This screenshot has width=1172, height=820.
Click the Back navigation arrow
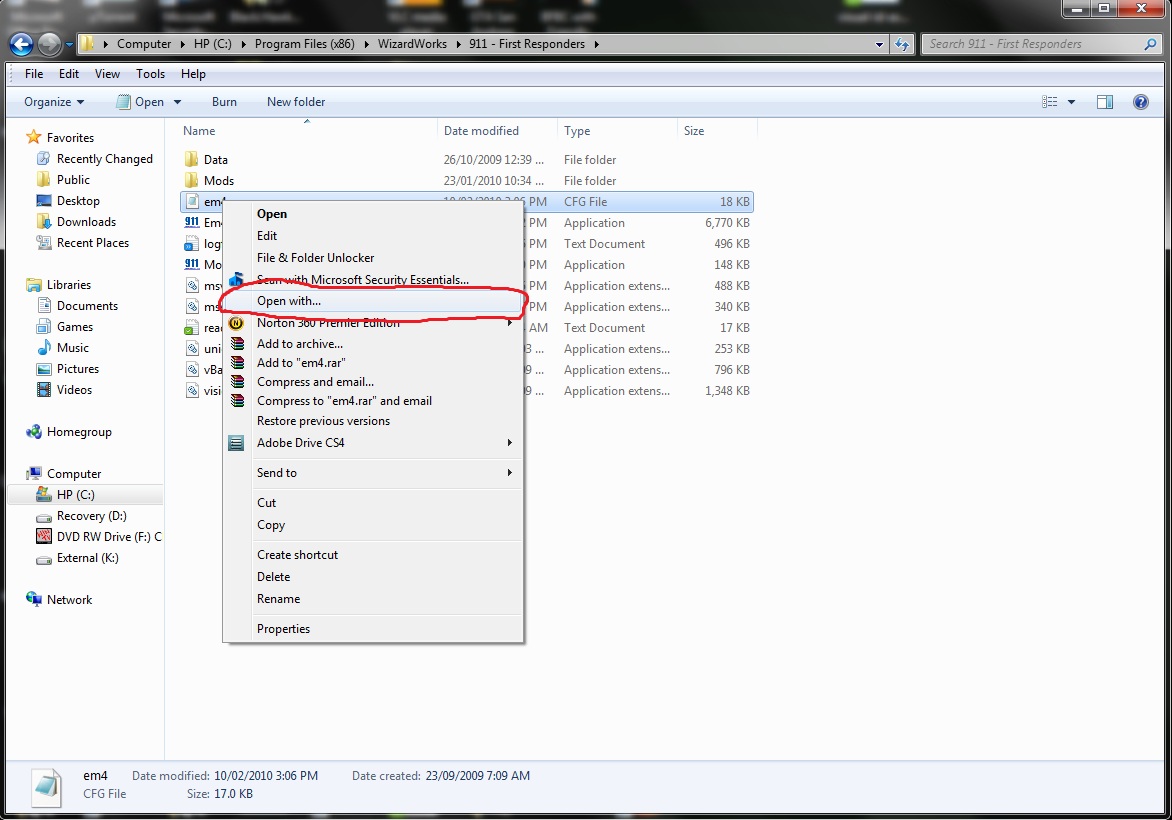tap(21, 45)
